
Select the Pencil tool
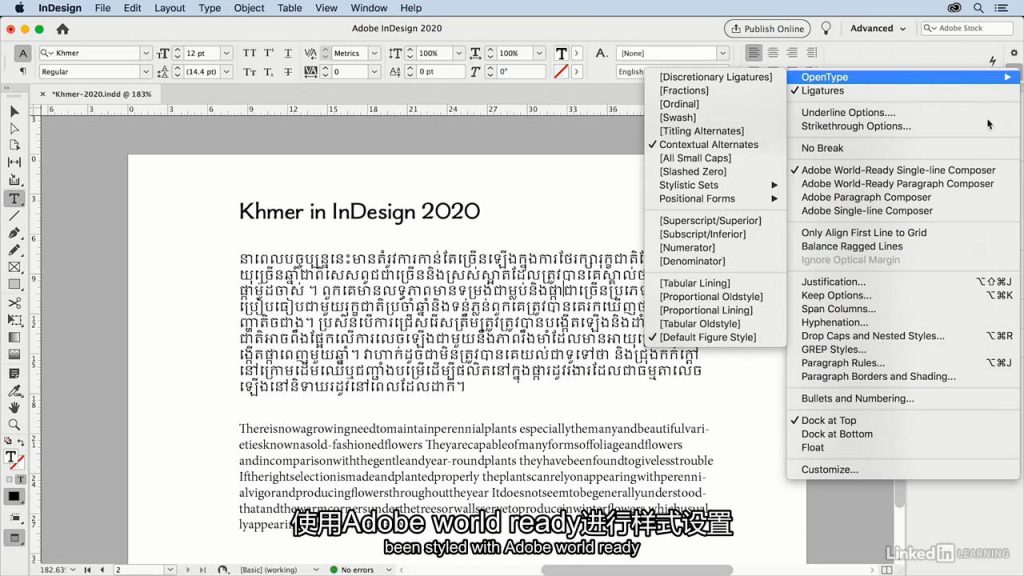click(14, 250)
